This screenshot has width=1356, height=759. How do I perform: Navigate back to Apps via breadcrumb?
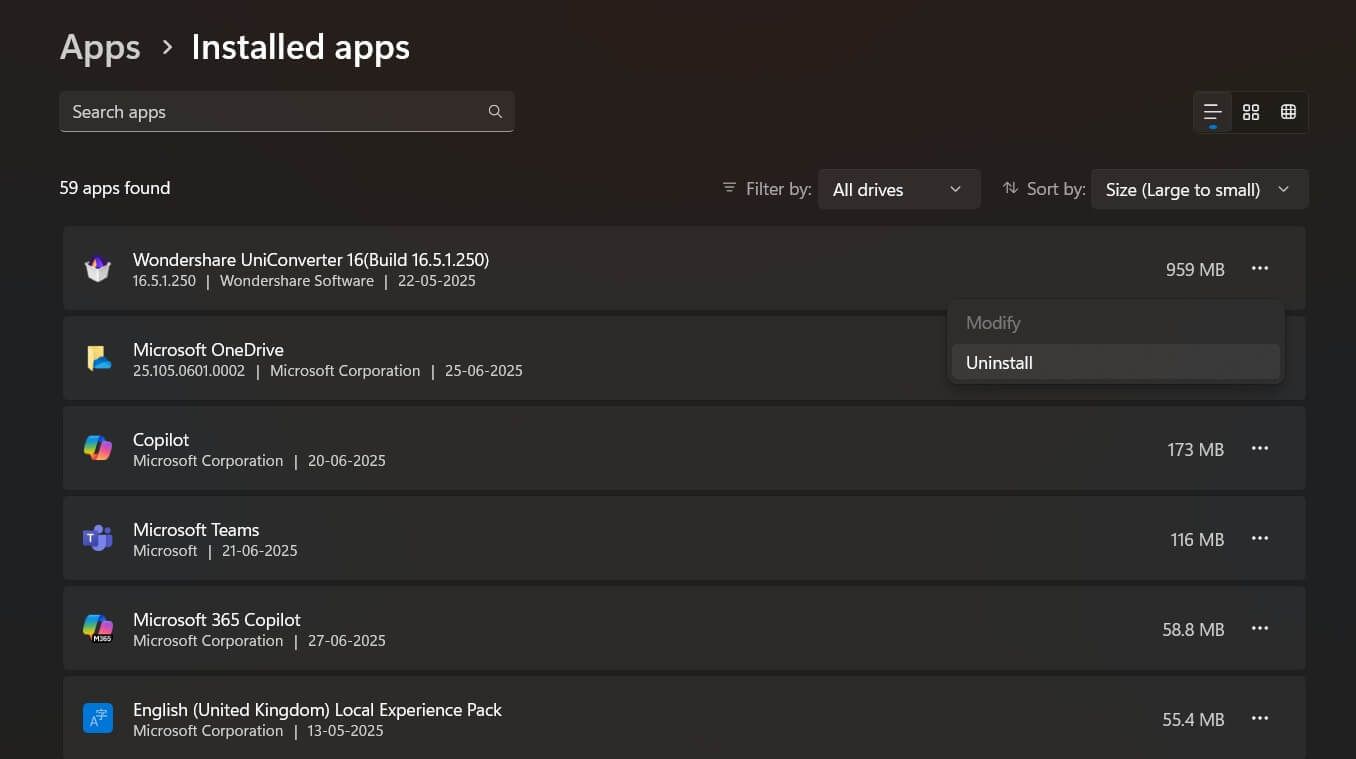click(x=100, y=46)
